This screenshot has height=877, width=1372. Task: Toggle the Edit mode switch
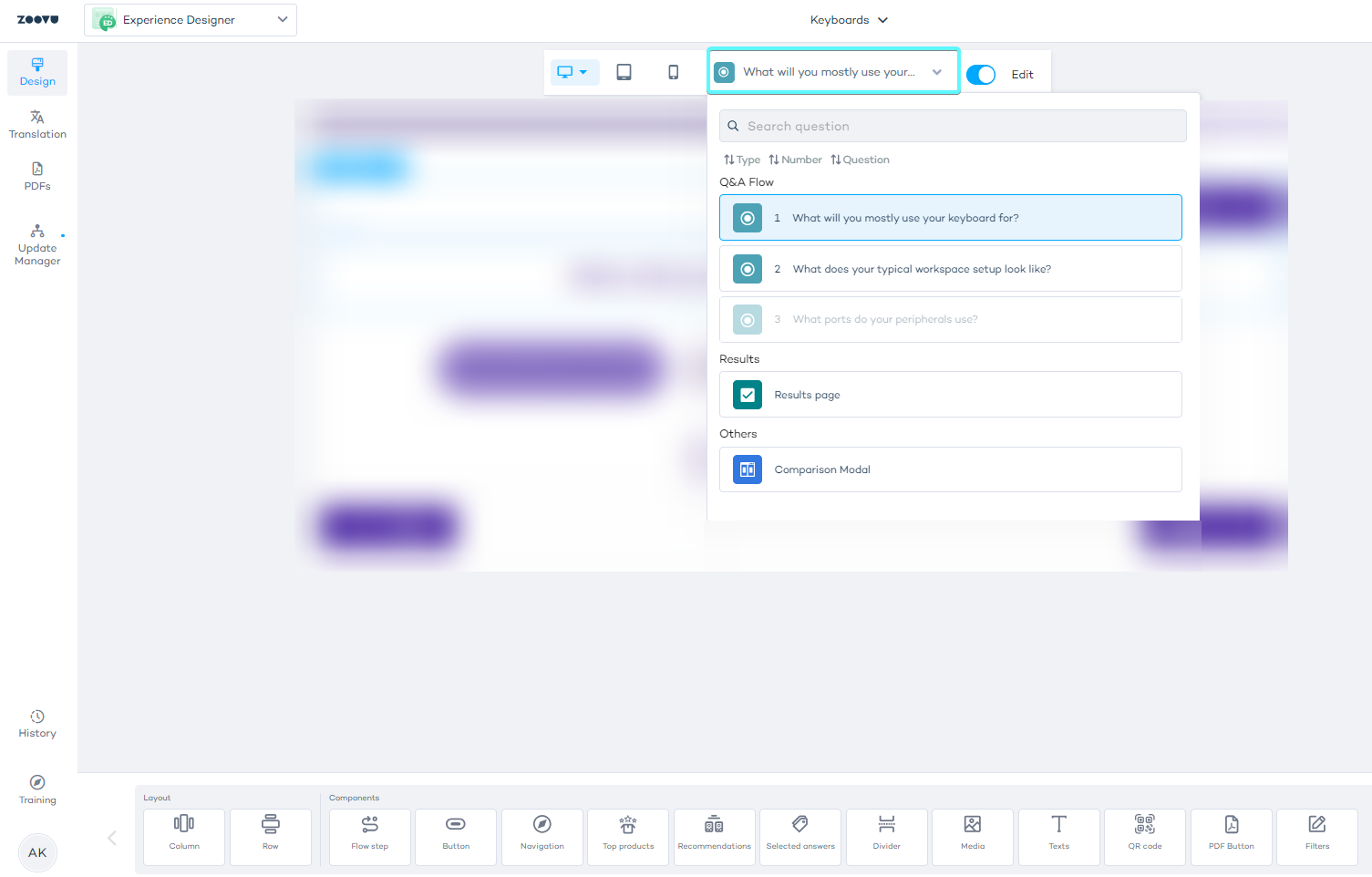(981, 75)
